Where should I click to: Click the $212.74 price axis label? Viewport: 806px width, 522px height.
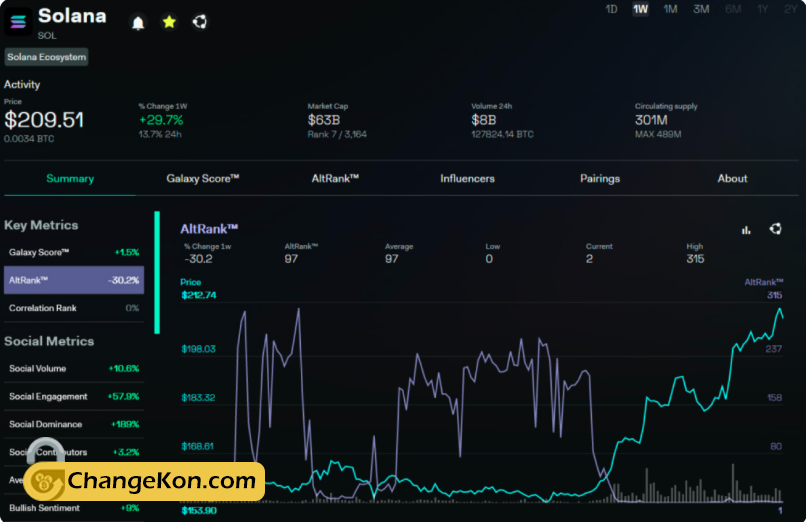(199, 295)
